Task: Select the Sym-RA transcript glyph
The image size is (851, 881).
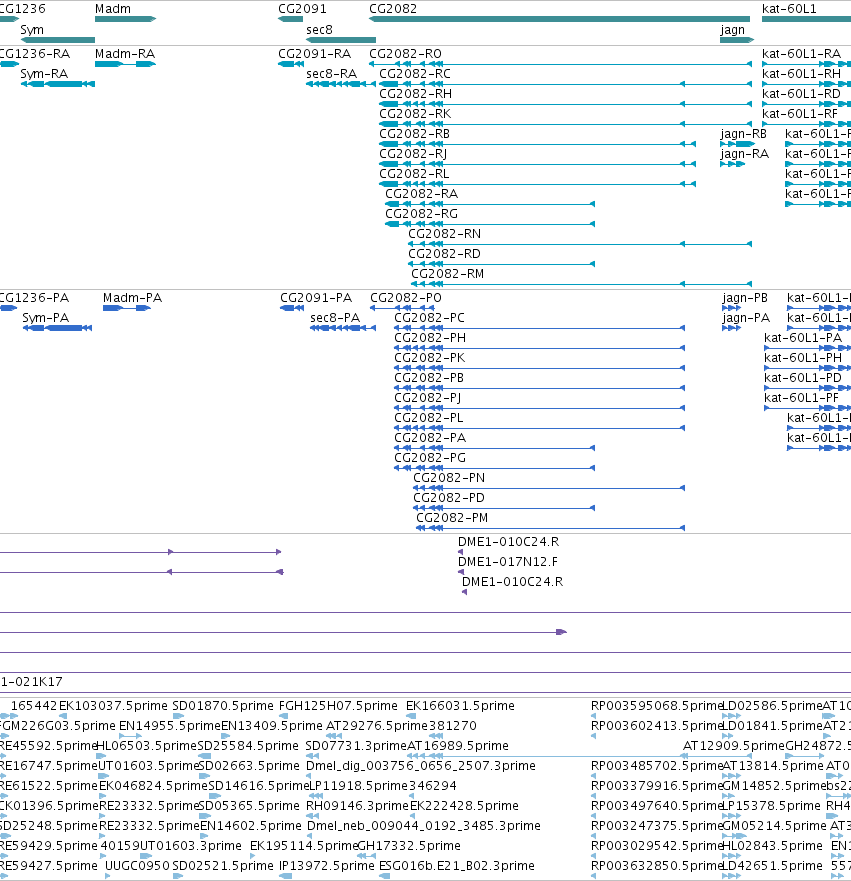Action: coord(58,84)
